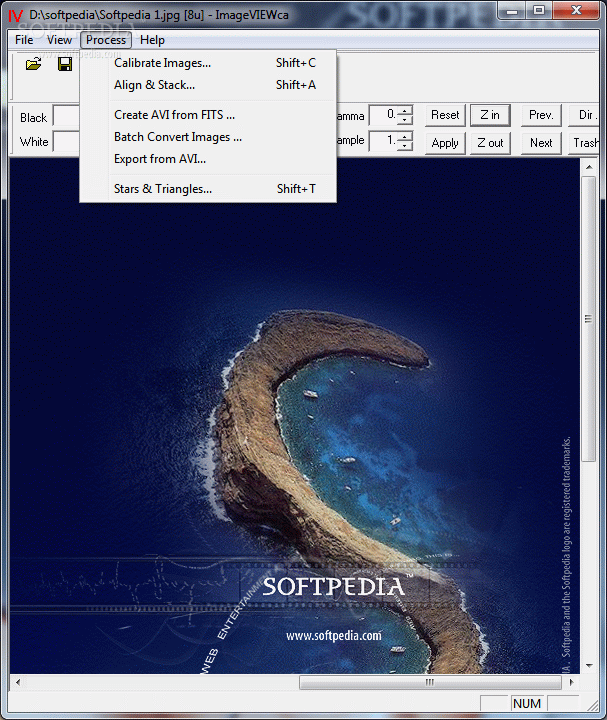Click the horizontal scrollbar left arrow
607x720 pixels.
pos(18,682)
